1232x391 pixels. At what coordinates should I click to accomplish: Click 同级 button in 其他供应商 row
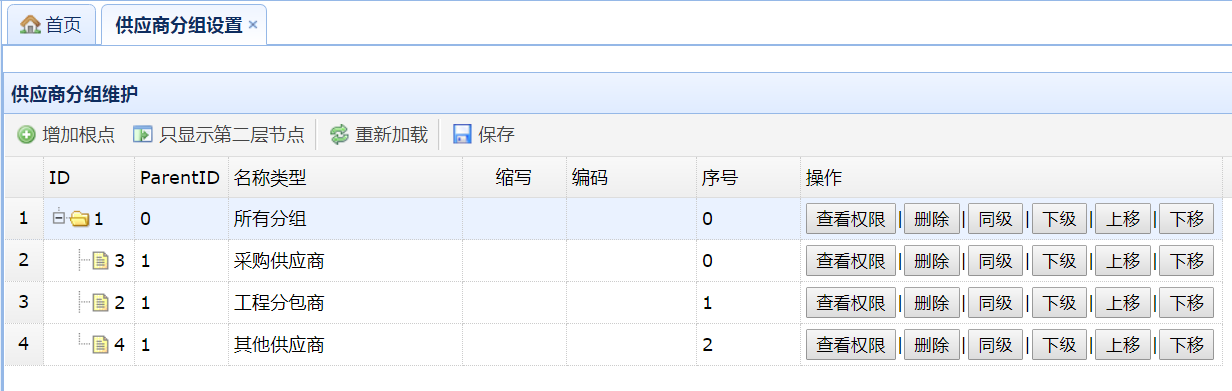[996, 345]
